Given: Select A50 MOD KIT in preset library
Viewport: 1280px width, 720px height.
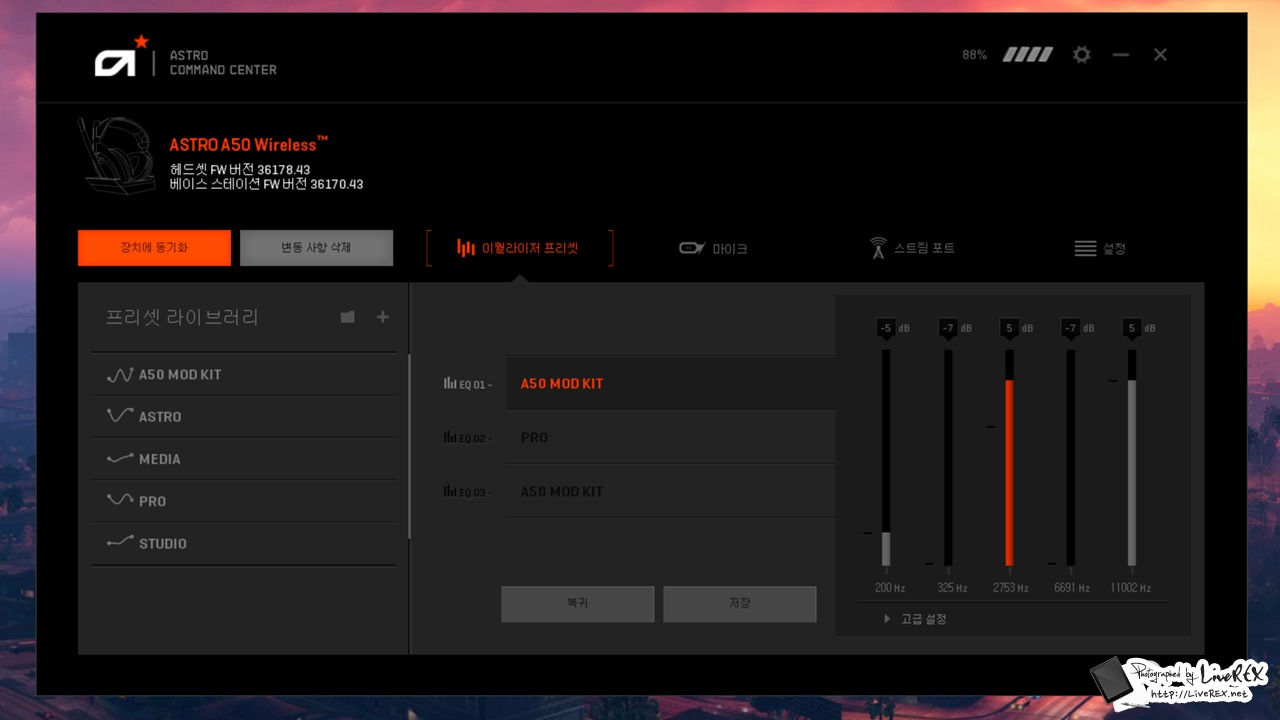Looking at the screenshot, I should [x=244, y=374].
